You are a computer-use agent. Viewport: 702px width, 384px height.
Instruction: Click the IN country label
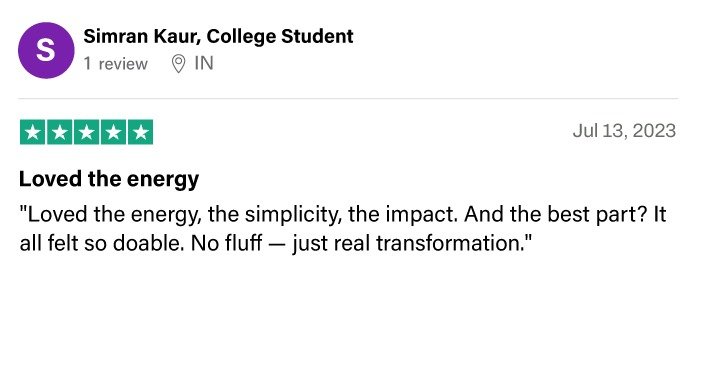click(x=204, y=64)
